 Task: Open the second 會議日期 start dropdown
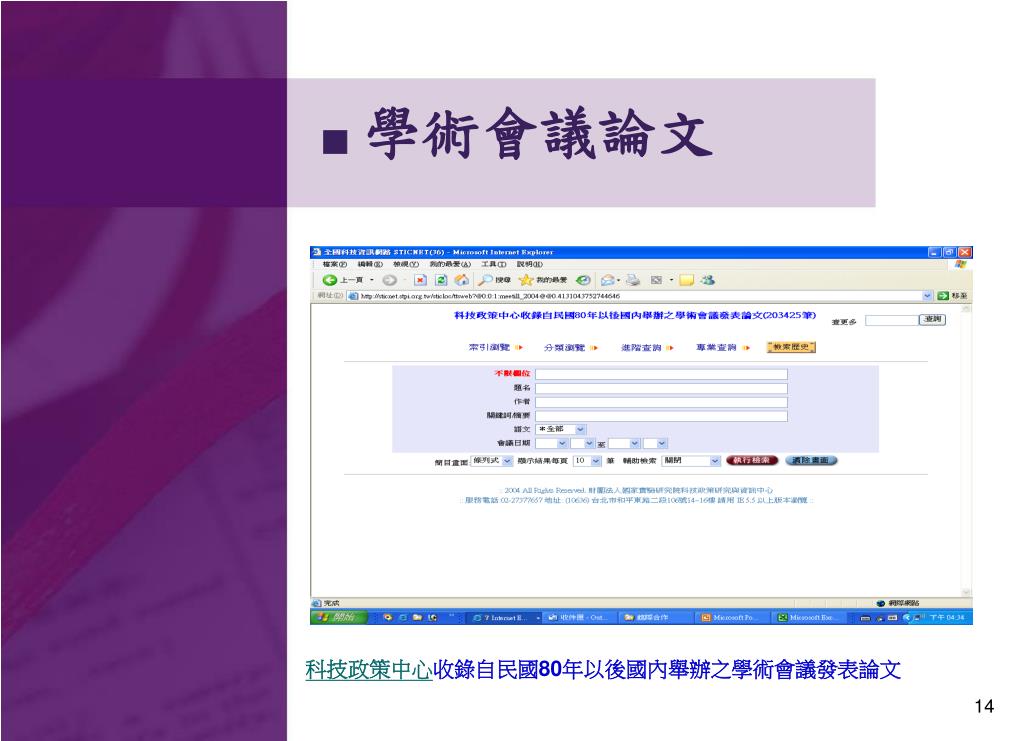pos(582,443)
